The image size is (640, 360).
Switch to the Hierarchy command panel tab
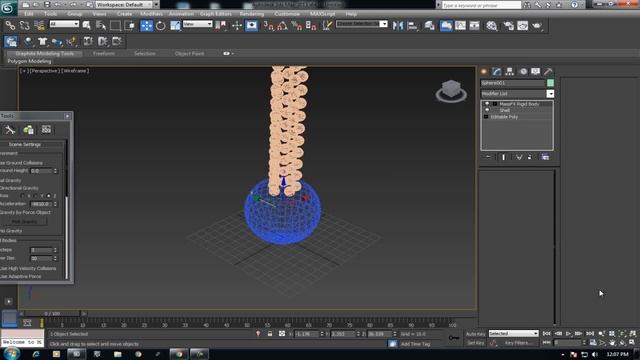[x=509, y=72]
